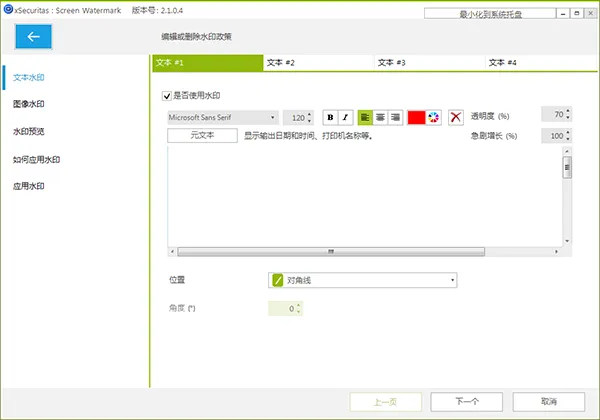Image resolution: width=600 pixels, height=420 pixels.
Task: Toggle the 是否使用水印 checkbox
Action: click(167, 96)
